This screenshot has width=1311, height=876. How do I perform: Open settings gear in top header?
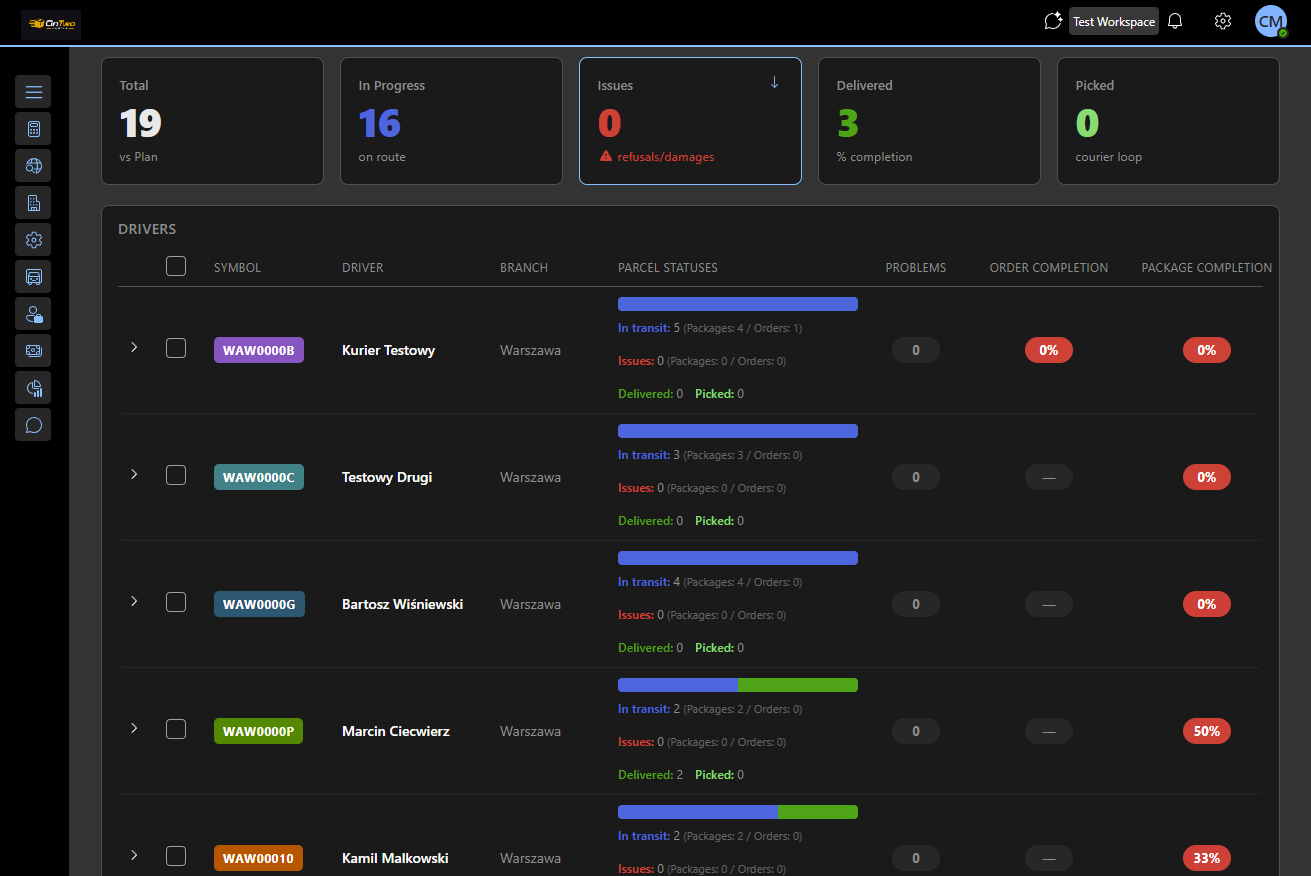pos(1223,21)
